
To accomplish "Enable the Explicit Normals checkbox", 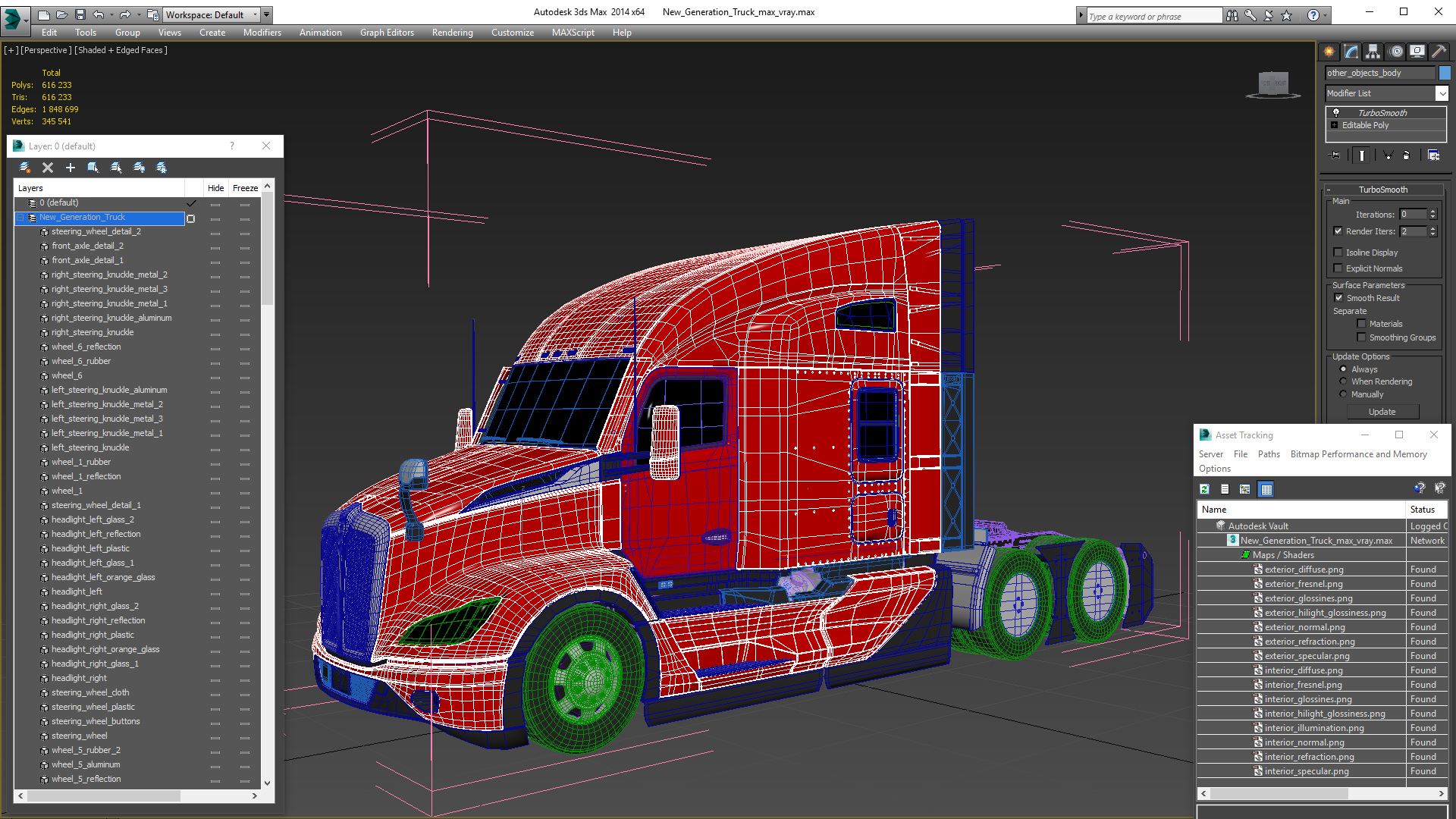I will point(1338,268).
